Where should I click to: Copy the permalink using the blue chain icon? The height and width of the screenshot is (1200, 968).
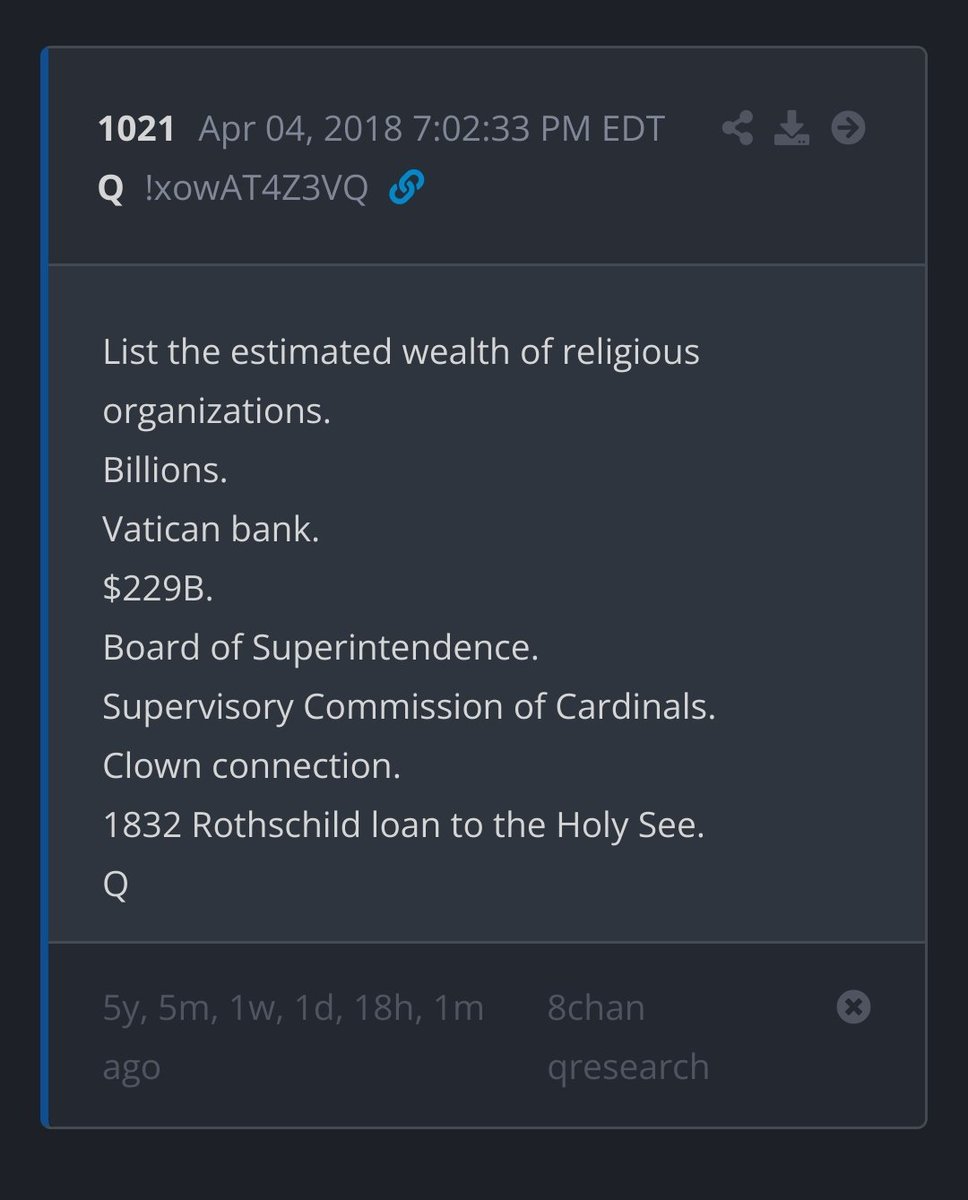(x=406, y=187)
